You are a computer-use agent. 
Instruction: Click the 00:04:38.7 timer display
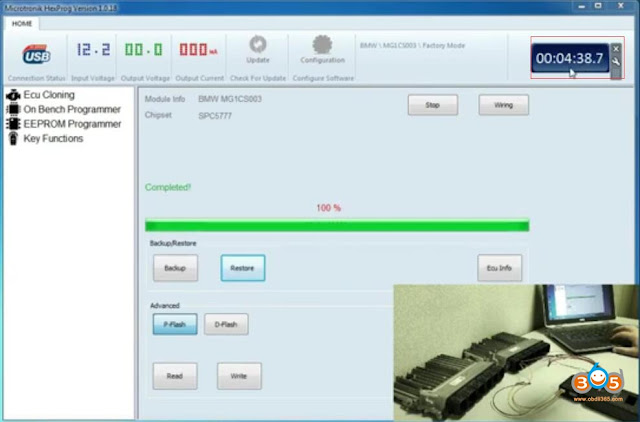tap(569, 58)
